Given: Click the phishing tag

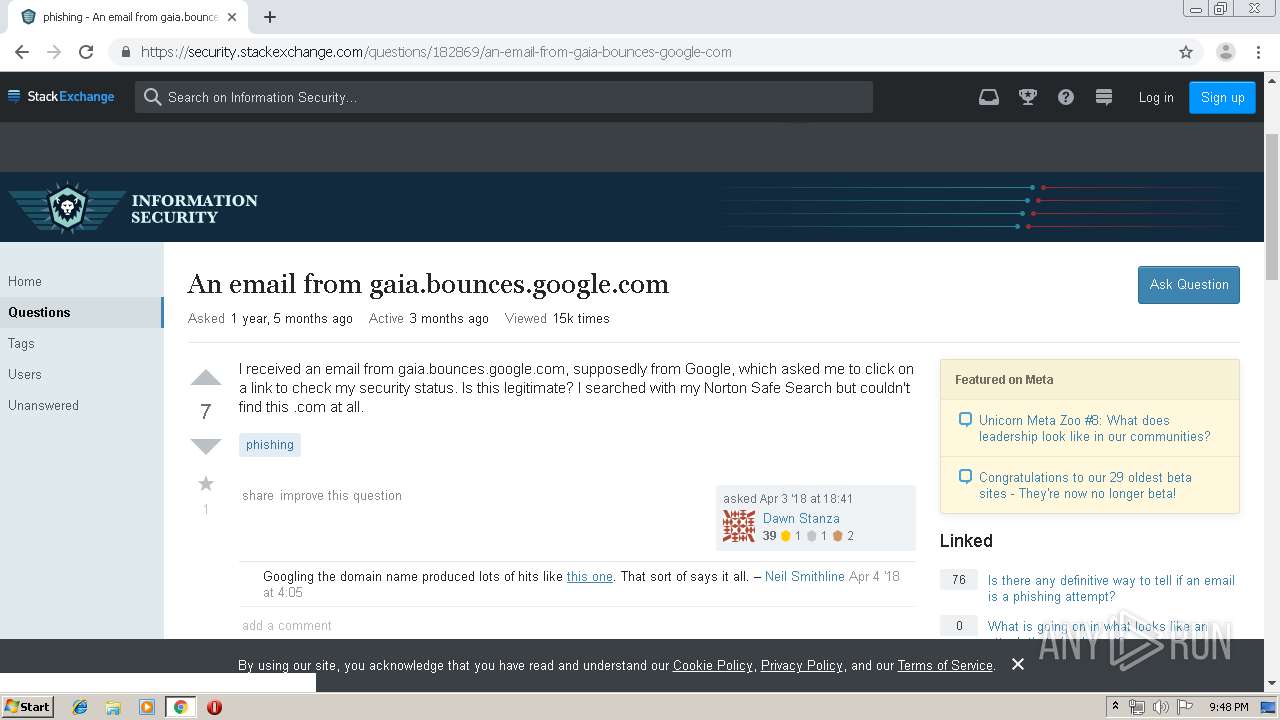Looking at the screenshot, I should point(270,445).
